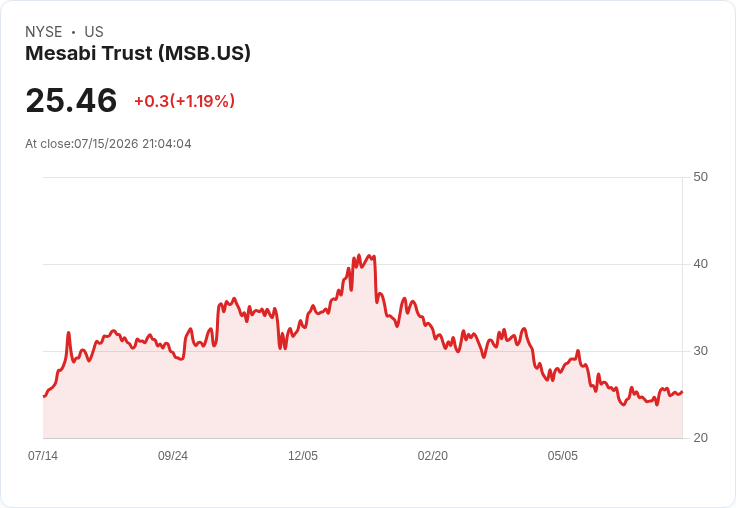Click the 50 price axis label

pyautogui.click(x=700, y=177)
